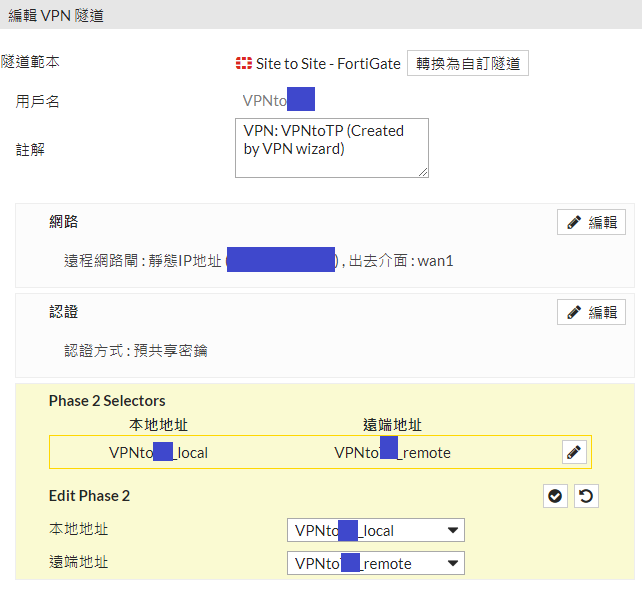The image size is (642, 589).
Task: Confirm Edit Phase 2 with checkmark icon
Action: coord(555,496)
